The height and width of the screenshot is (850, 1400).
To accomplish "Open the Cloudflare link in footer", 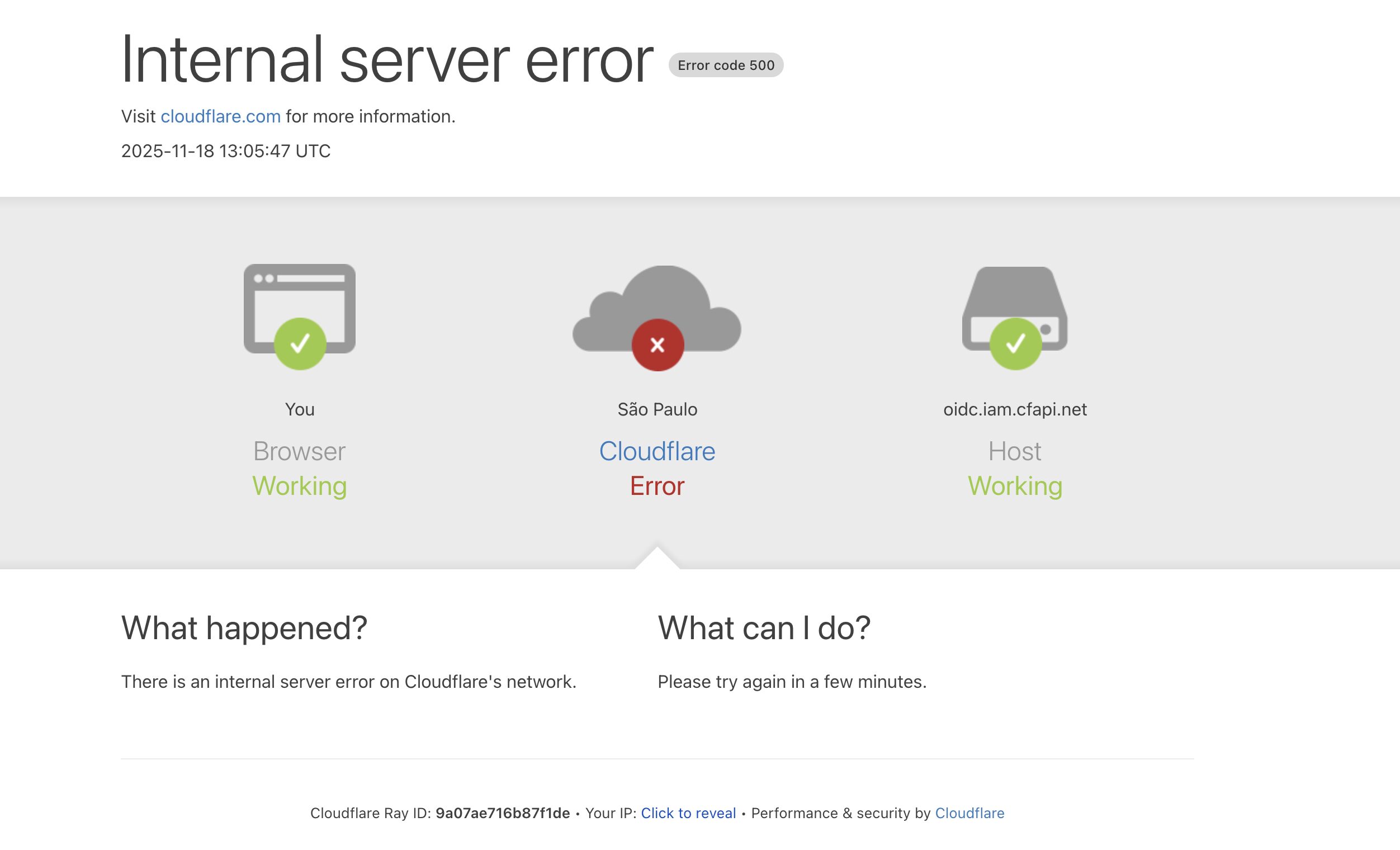I will pos(969,813).
